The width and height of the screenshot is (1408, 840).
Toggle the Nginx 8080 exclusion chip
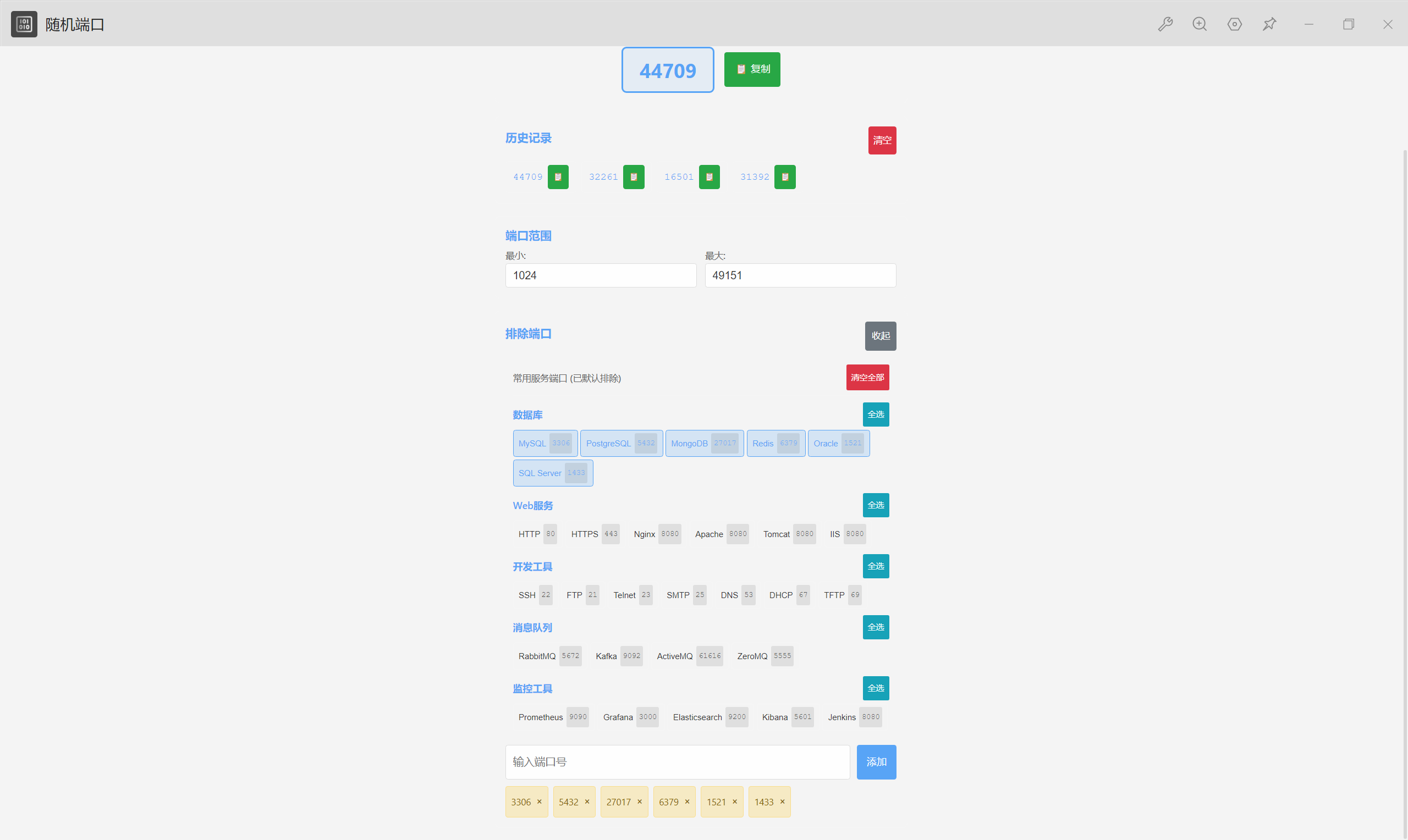tap(656, 534)
